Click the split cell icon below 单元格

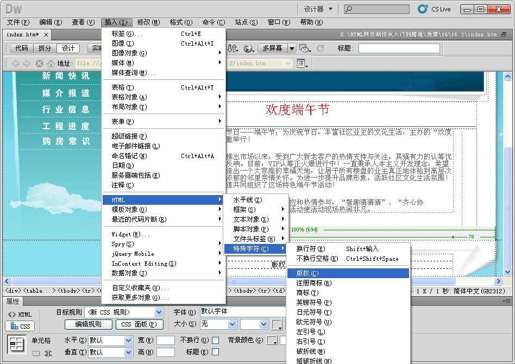click(x=48, y=353)
